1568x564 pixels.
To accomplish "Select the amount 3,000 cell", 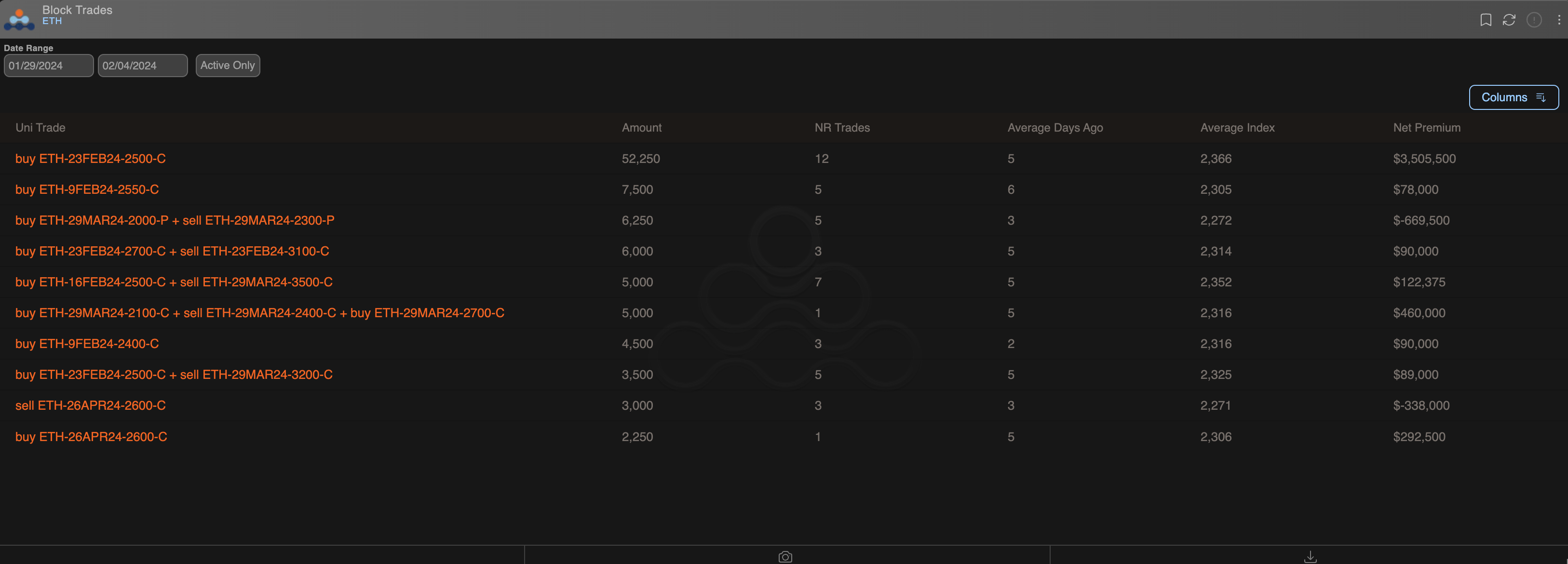I will tap(637, 405).
